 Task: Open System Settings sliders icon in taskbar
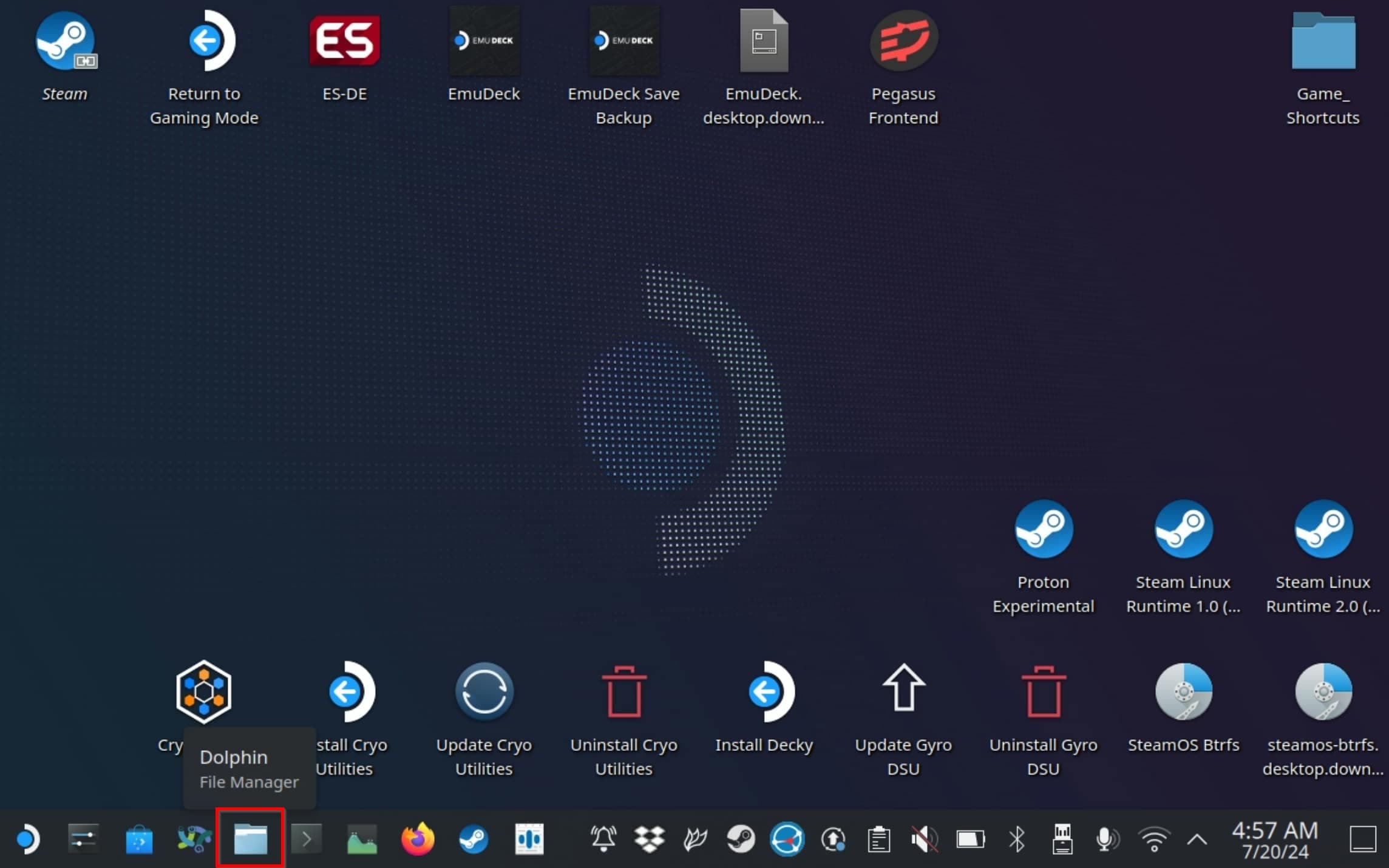pos(83,839)
